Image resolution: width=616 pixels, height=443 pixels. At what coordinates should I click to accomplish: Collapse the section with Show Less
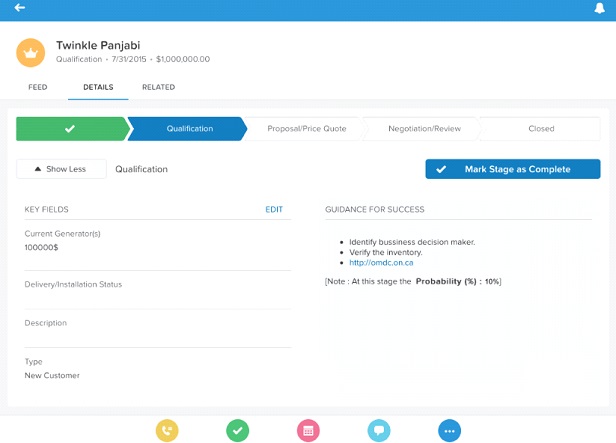click(61, 169)
